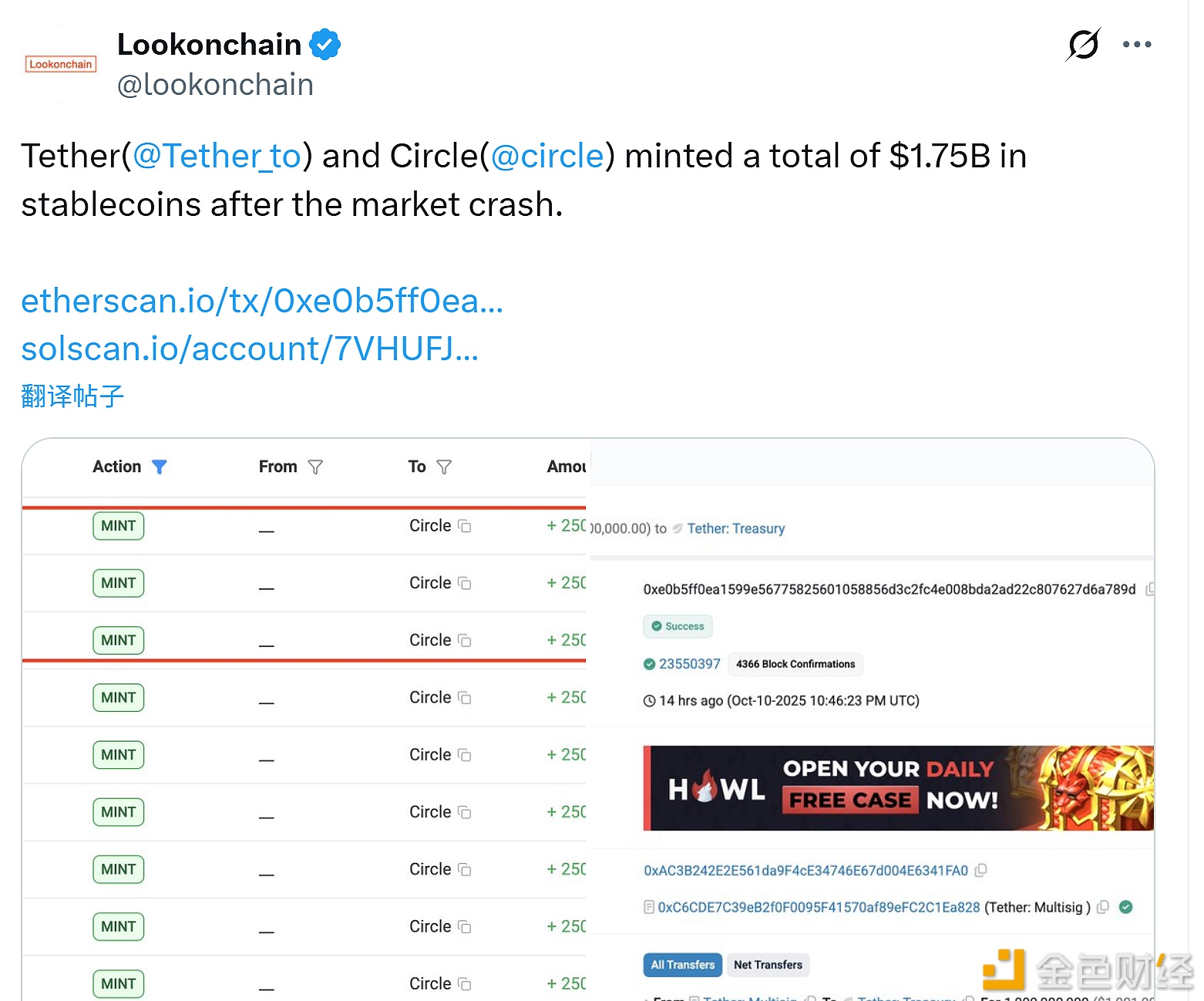
Task: Copy the Tether: Multisig address
Action: [1103, 908]
